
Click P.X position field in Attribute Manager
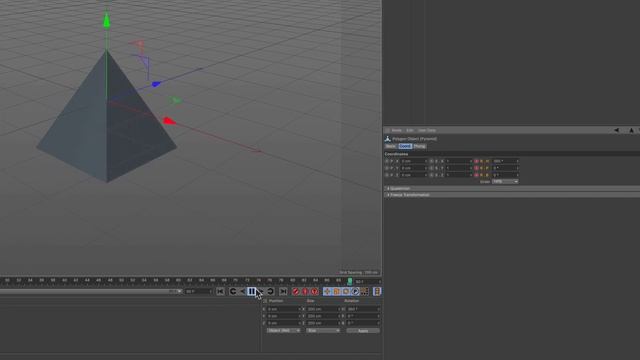(x=414, y=161)
